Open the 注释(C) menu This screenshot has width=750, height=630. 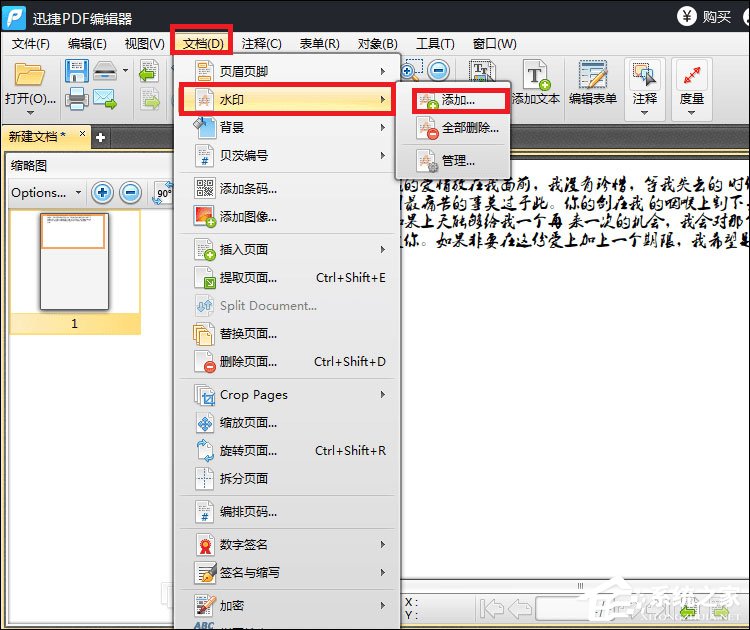point(261,44)
